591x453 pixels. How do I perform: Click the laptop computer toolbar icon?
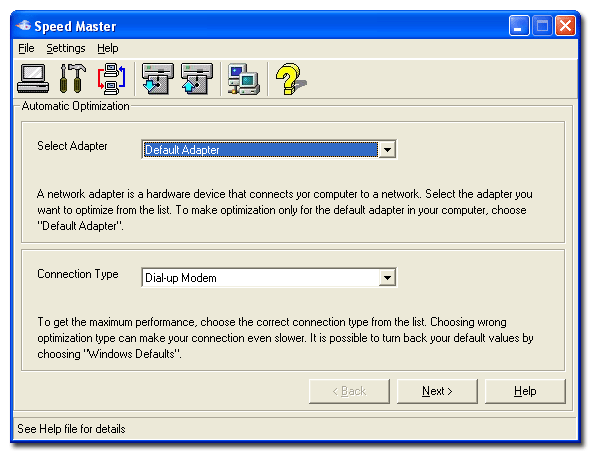33,78
